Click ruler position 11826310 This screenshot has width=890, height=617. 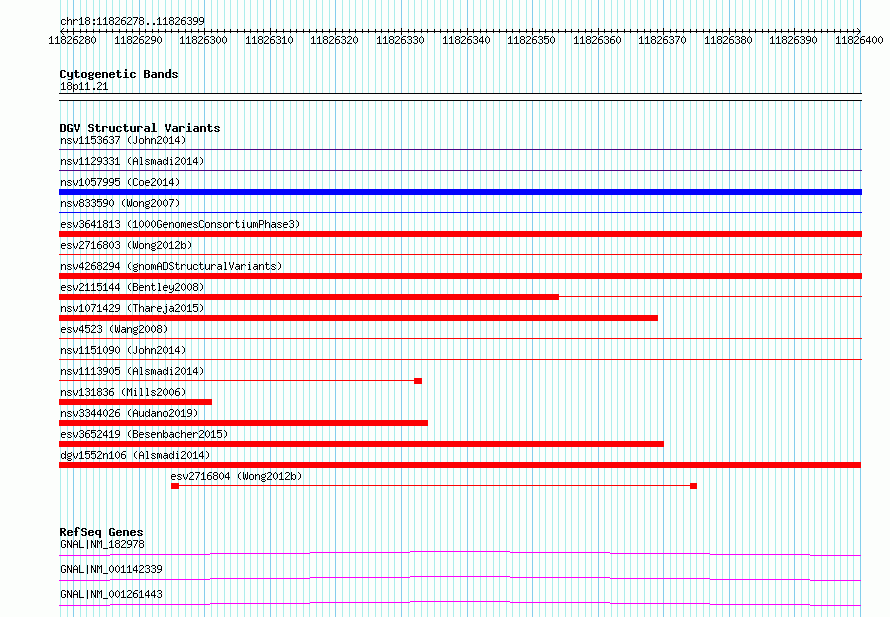(x=269, y=40)
